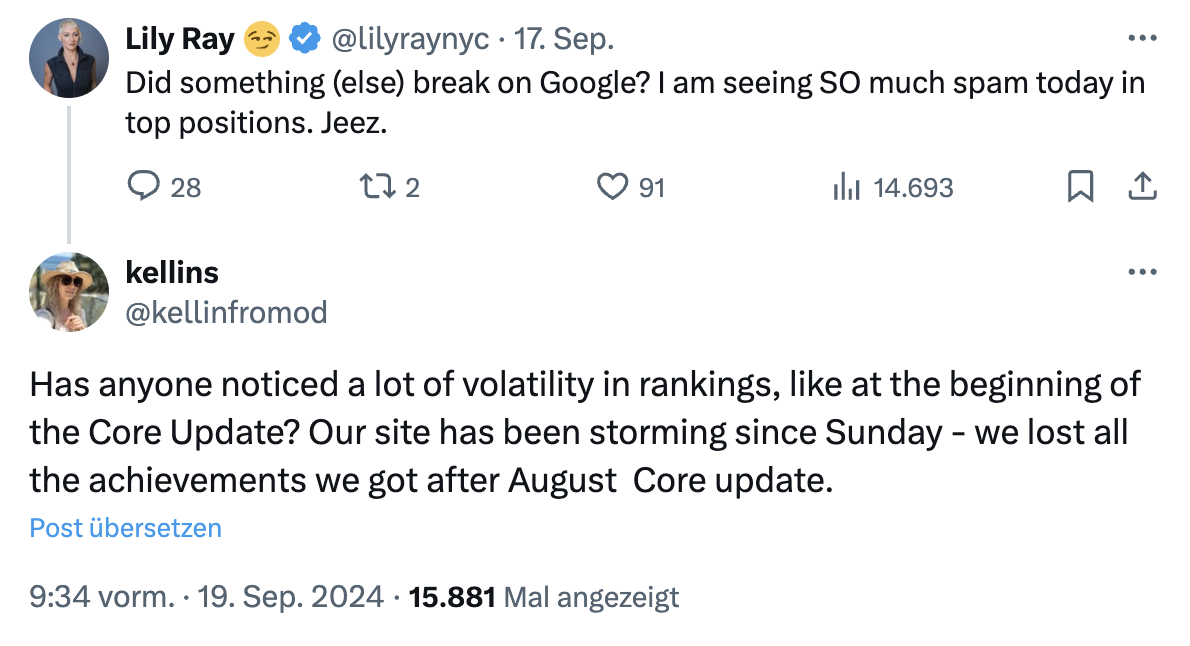This screenshot has width=1190, height=646.
Task: Translate the post via Post übersetzen
Action: (124, 528)
